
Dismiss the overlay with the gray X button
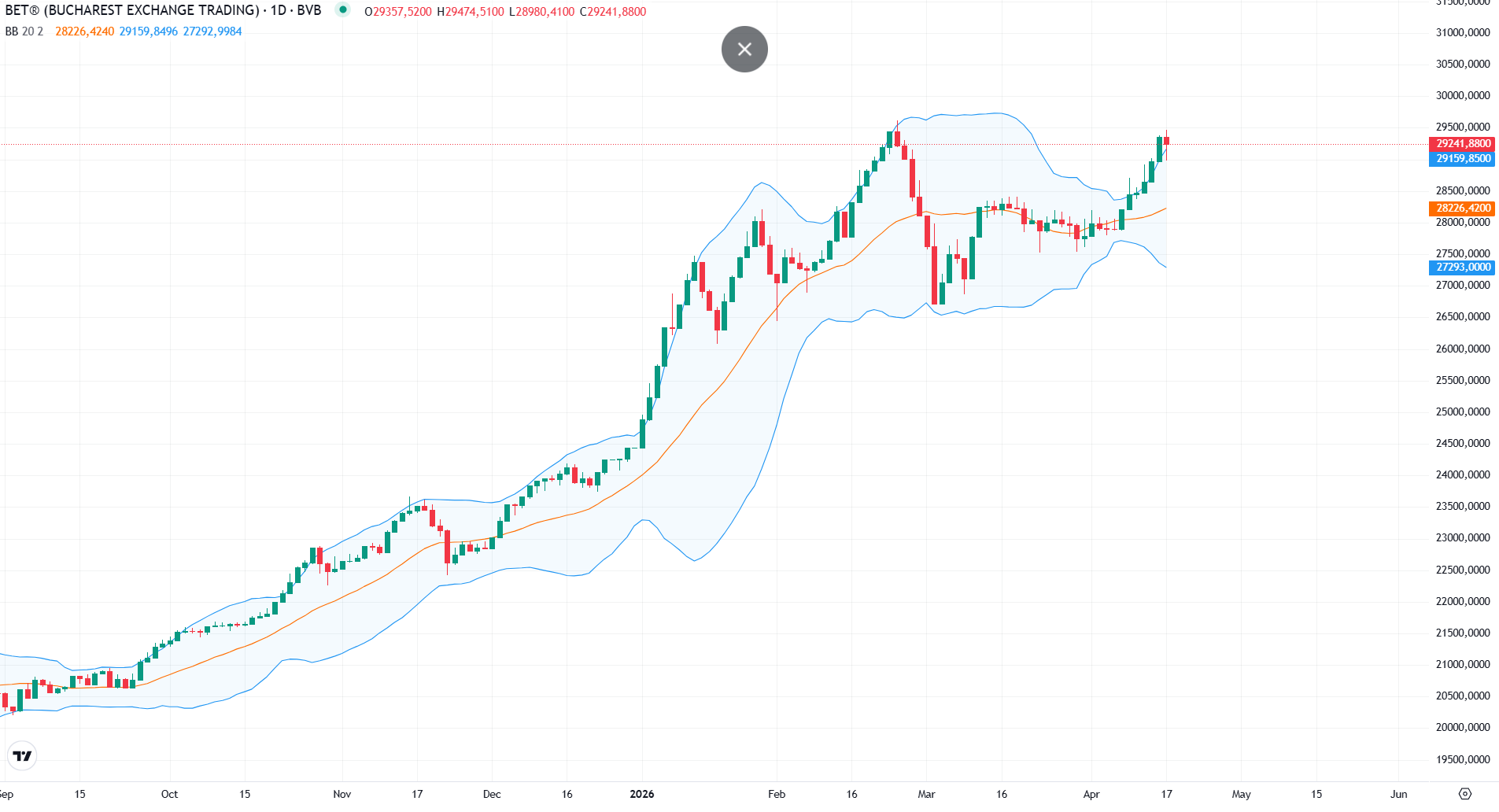click(744, 50)
